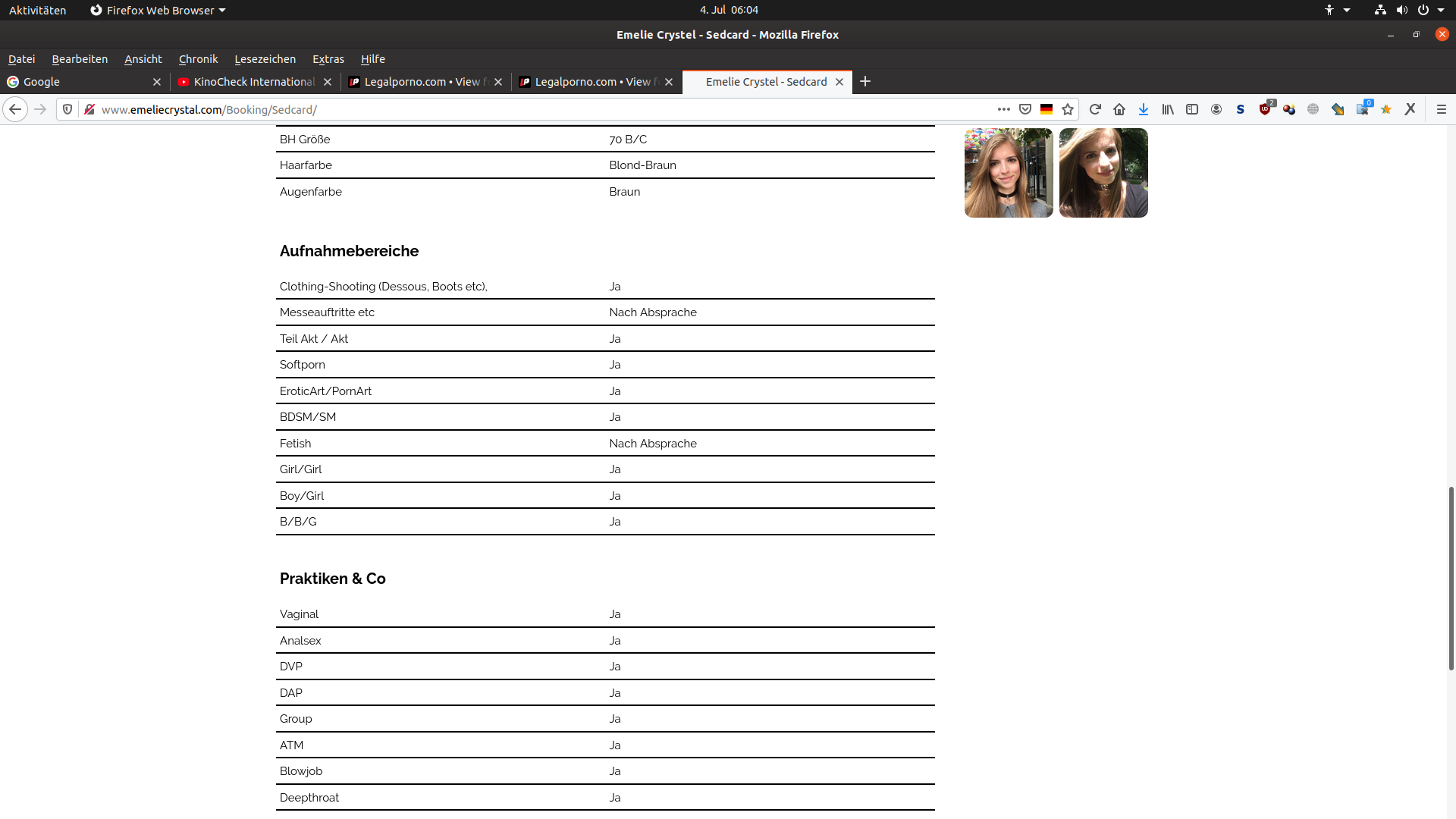The width and height of the screenshot is (1456, 819).
Task: Reload the current page
Action: 1095,109
